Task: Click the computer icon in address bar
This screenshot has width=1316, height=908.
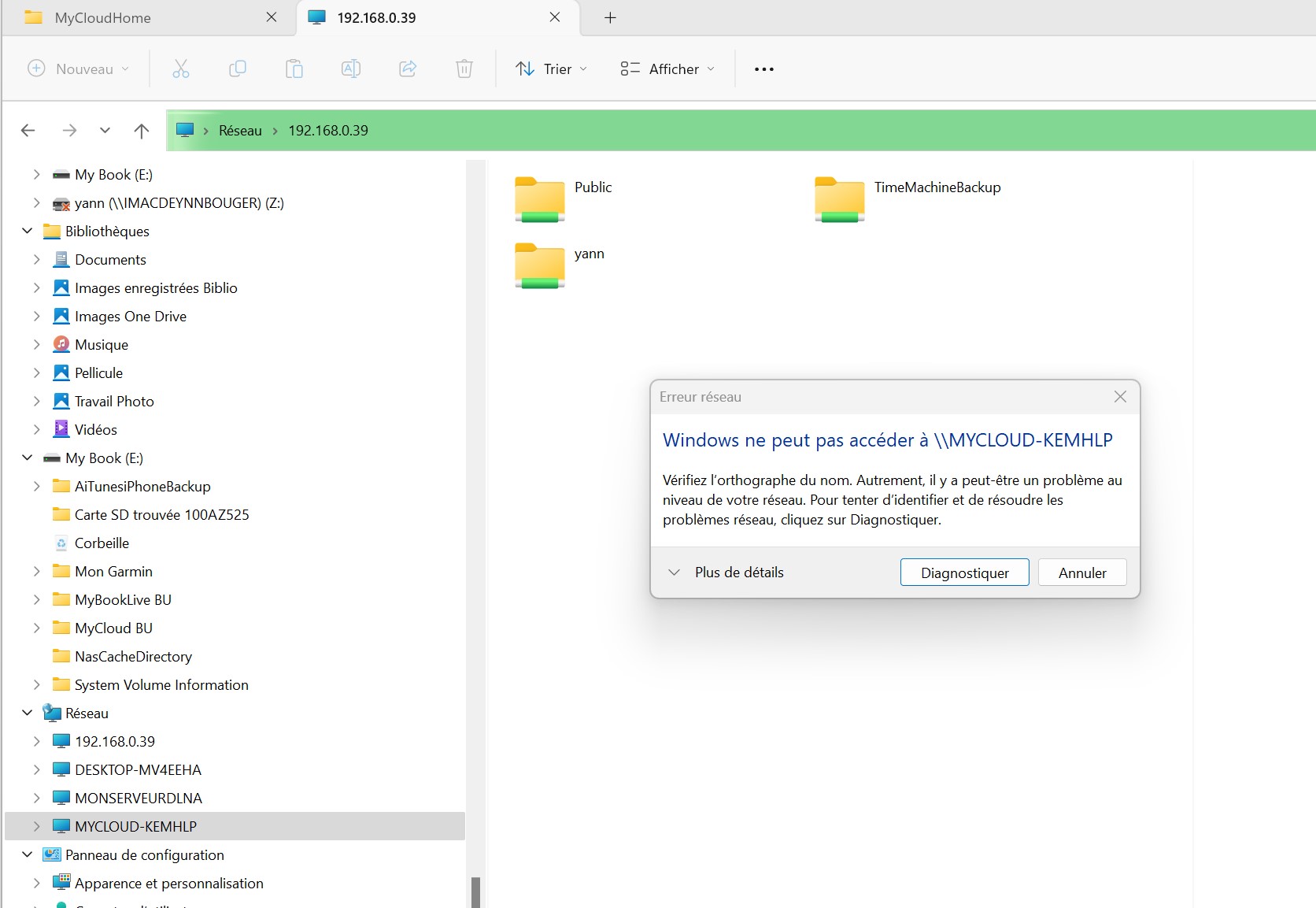Action: 185,130
